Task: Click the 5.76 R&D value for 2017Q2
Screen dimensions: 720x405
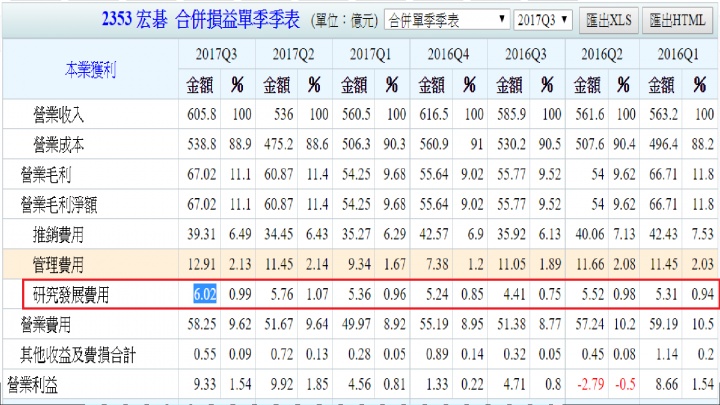Action: (282, 294)
